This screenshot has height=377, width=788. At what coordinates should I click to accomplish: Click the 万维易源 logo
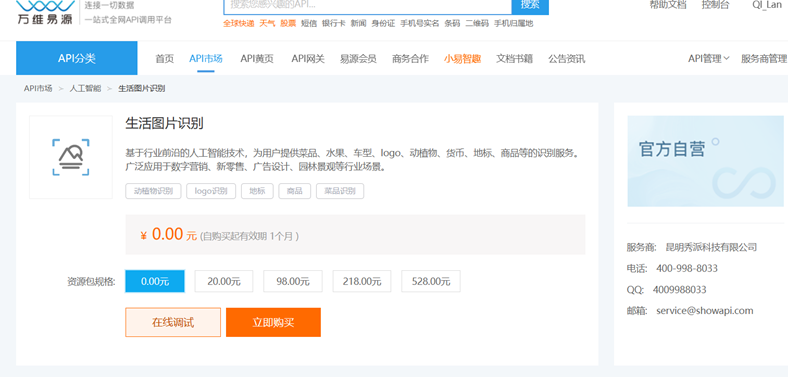tap(45, 12)
